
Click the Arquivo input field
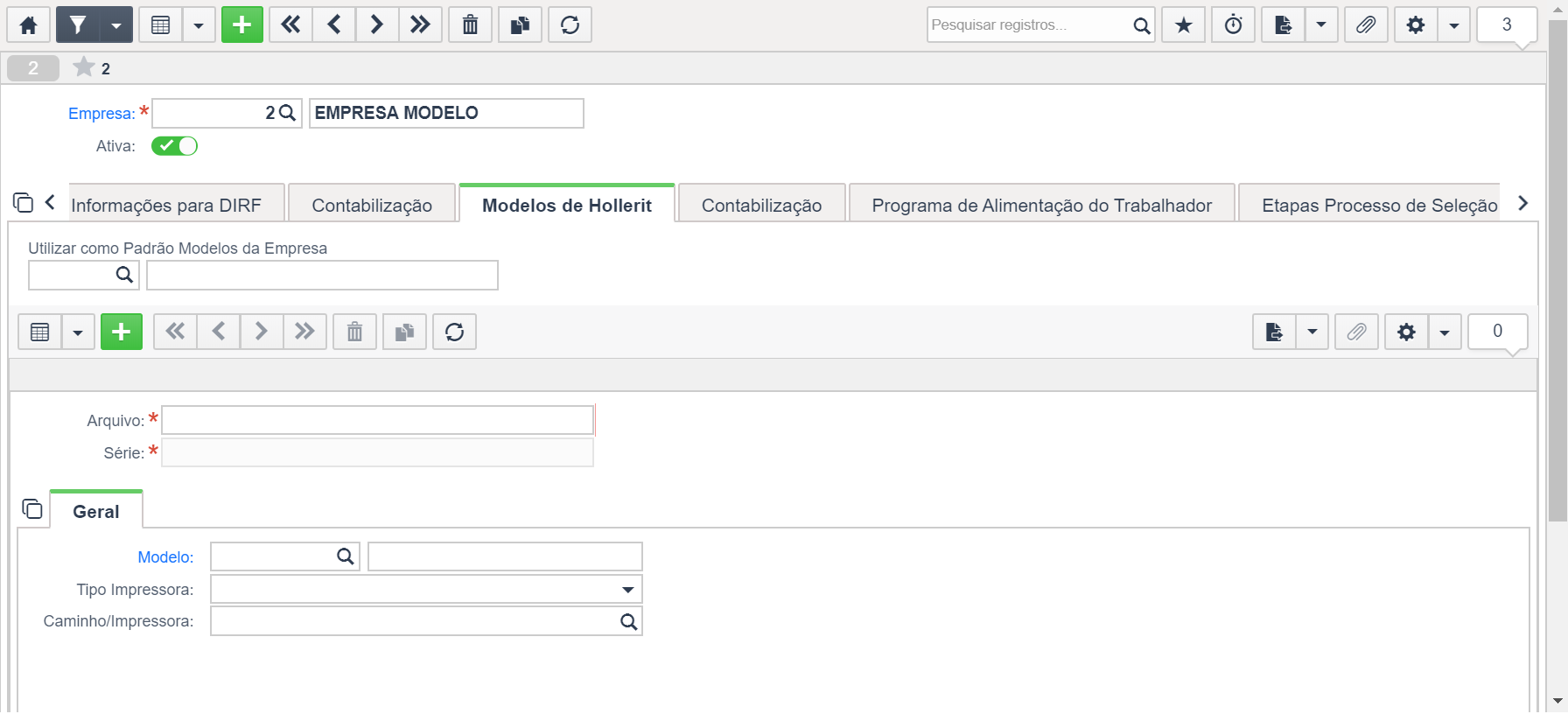(377, 420)
